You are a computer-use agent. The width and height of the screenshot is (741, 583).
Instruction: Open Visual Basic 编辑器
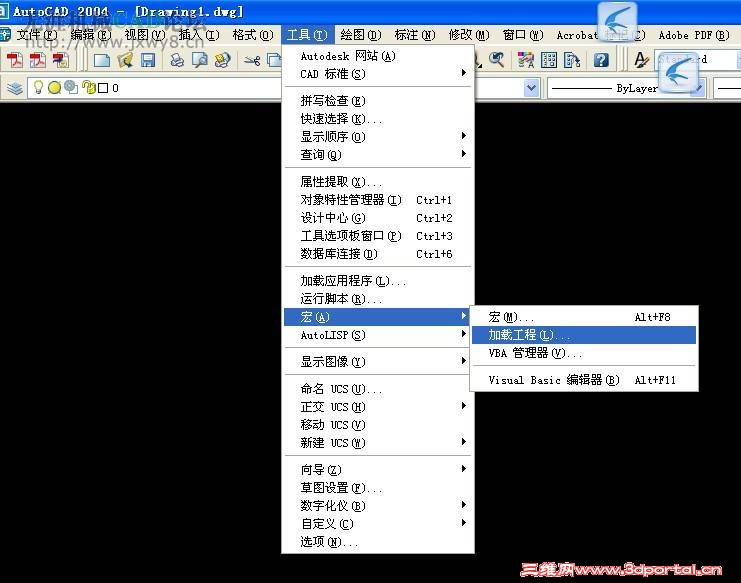pos(584,380)
